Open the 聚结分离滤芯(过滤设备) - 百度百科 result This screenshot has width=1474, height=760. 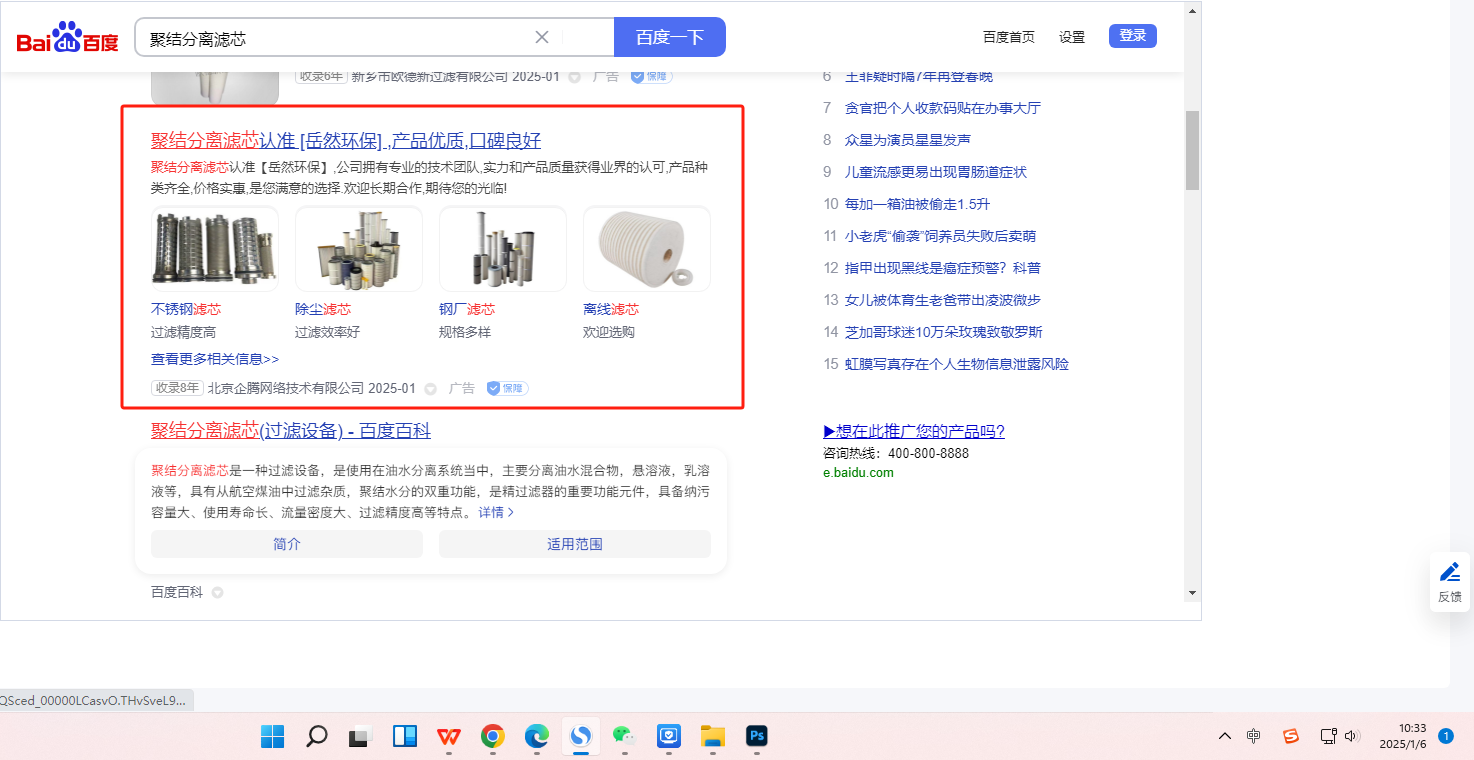point(291,430)
